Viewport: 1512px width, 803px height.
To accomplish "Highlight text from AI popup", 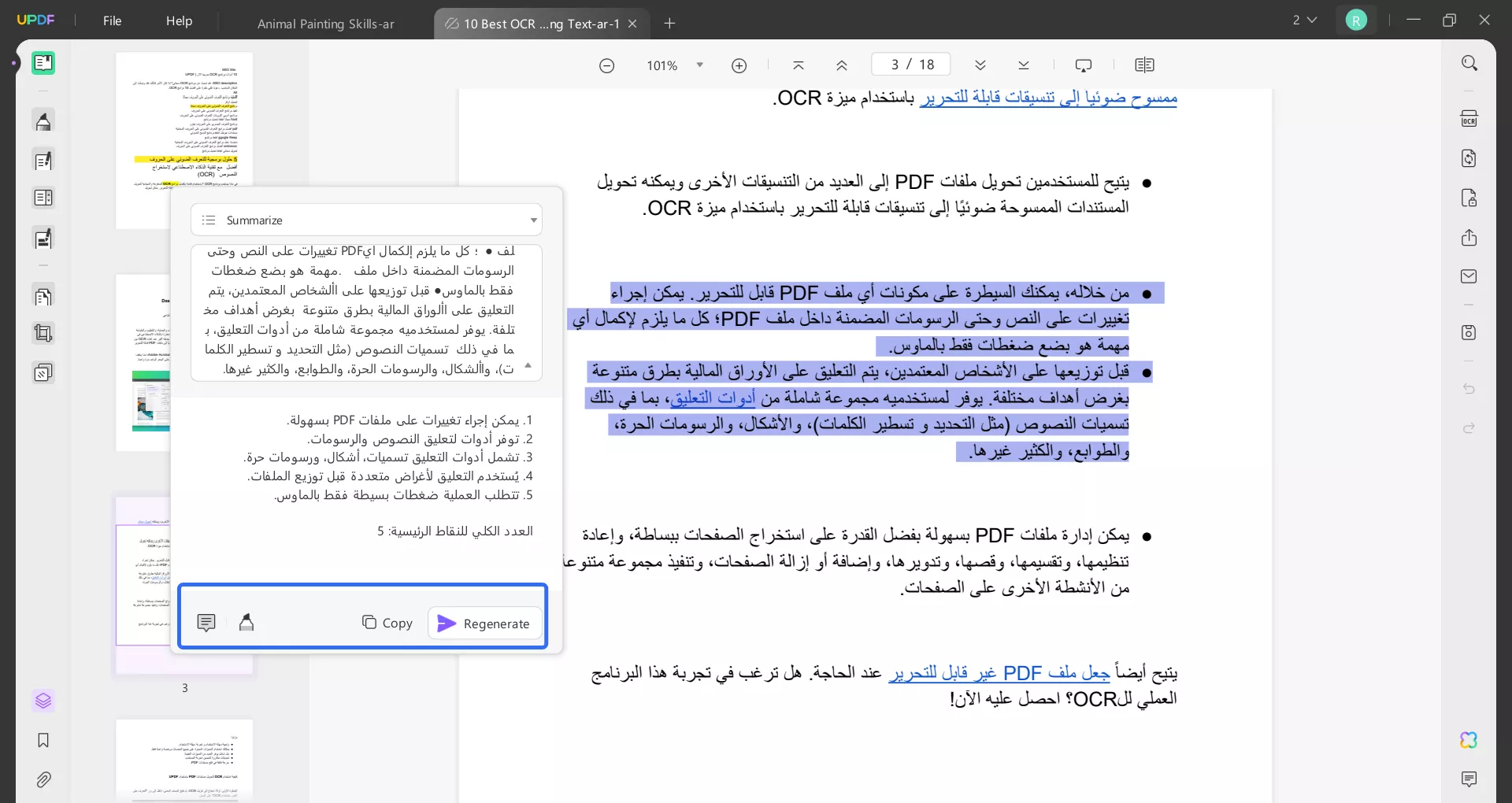I will [x=246, y=623].
